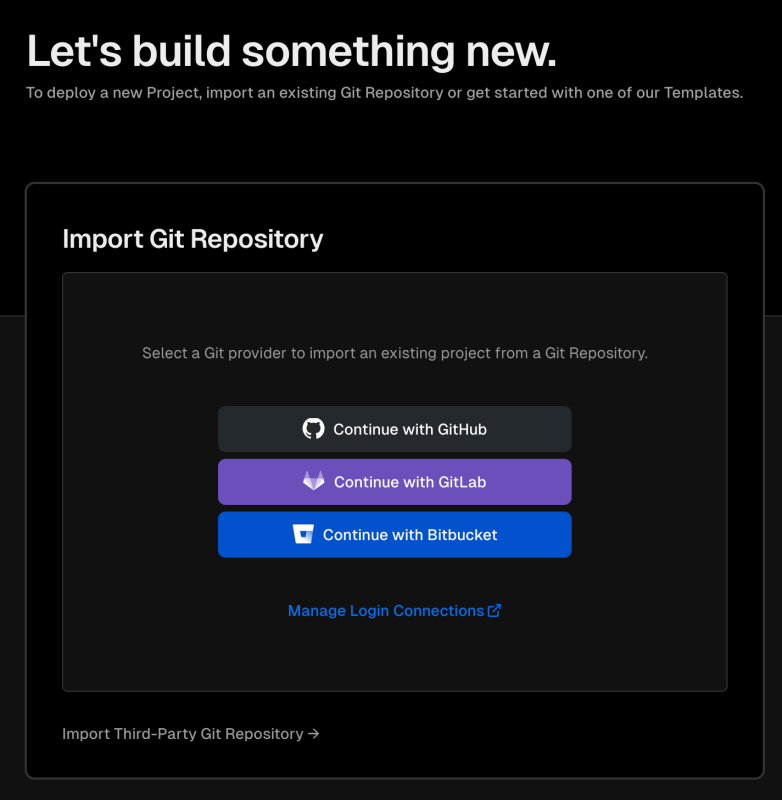Image resolution: width=782 pixels, height=800 pixels.
Task: Click the right arrow after Import Third-Party Git Repository
Action: click(314, 734)
